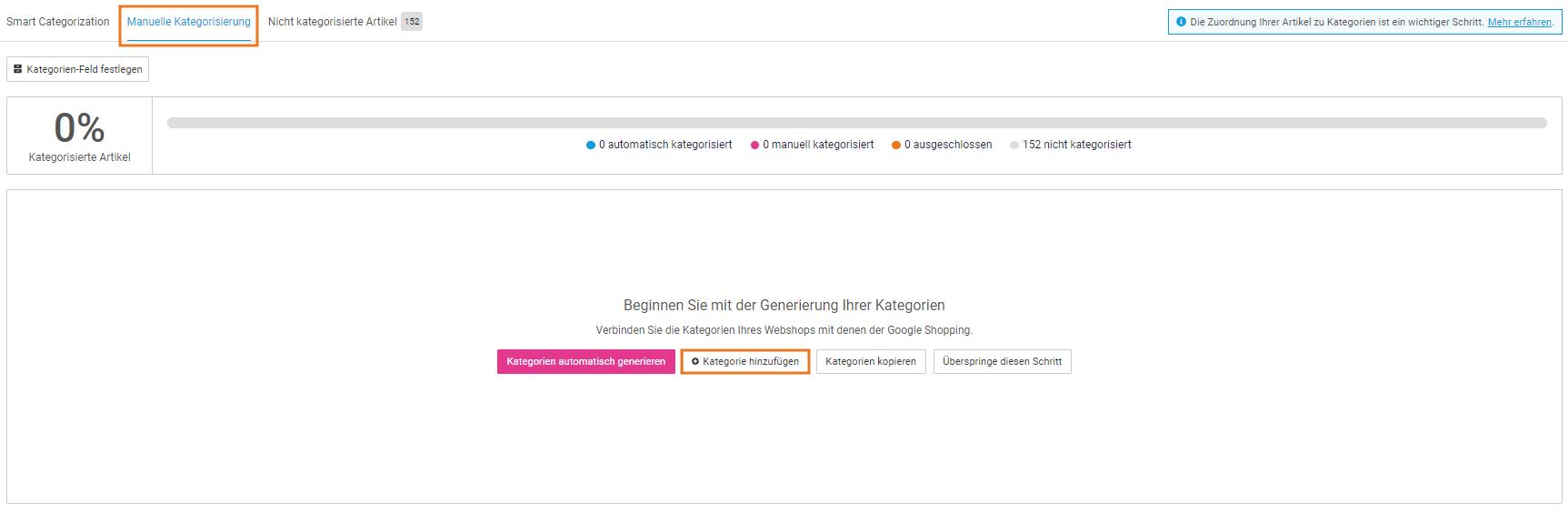Click info icon in notice banner
Image resolution: width=1568 pixels, height=514 pixels.
pyautogui.click(x=1181, y=22)
